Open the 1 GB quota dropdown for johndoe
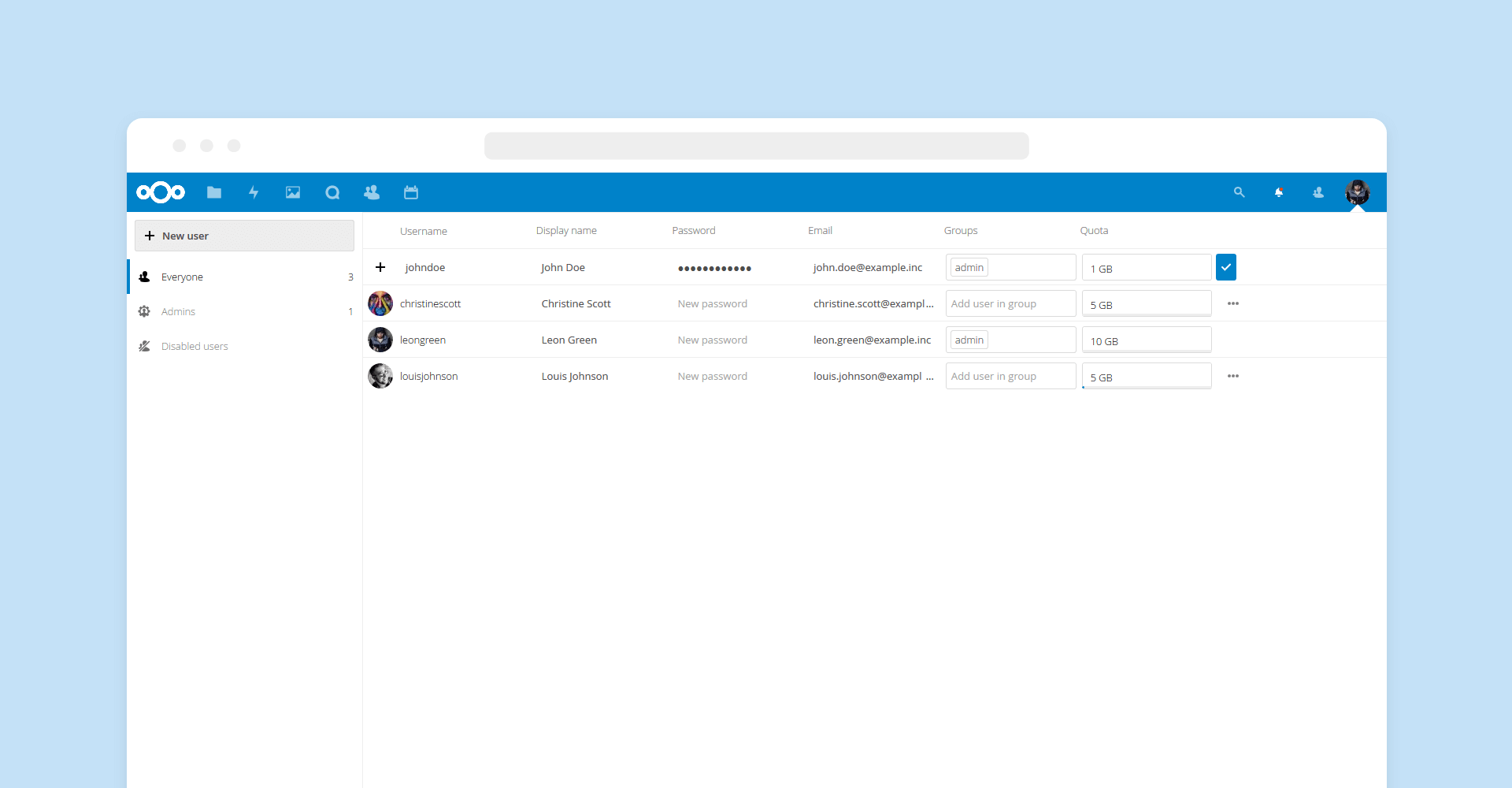 pyautogui.click(x=1147, y=267)
